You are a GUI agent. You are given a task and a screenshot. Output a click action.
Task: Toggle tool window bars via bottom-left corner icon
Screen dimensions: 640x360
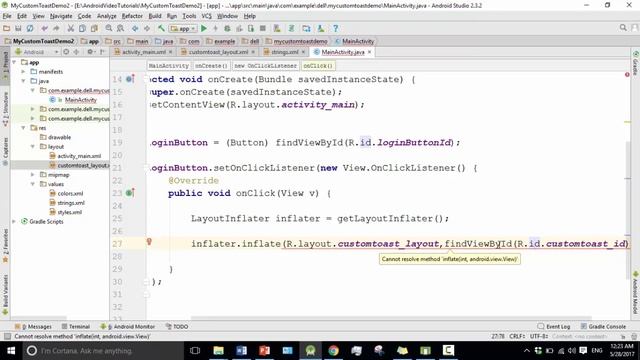[7, 336]
